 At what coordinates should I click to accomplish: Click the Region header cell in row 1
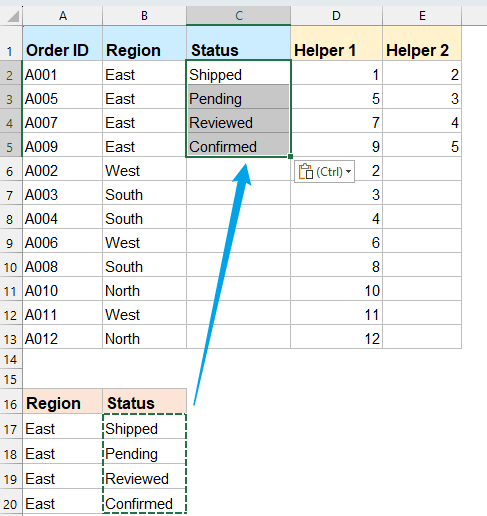(x=144, y=43)
